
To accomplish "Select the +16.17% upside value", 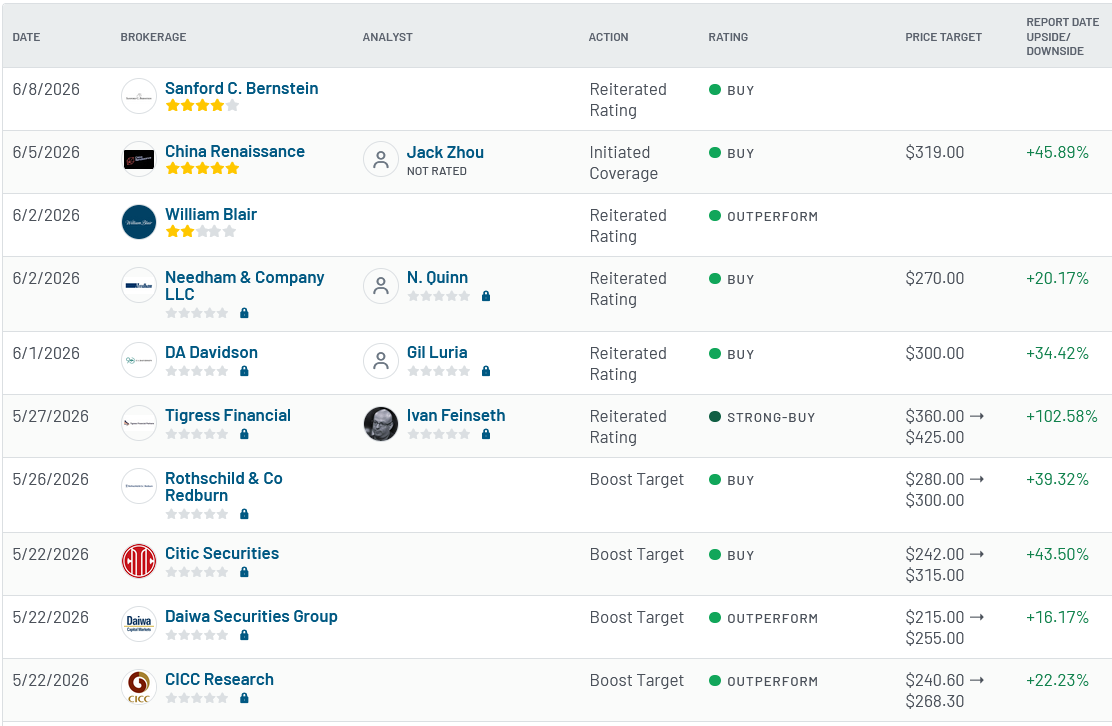I will [x=1057, y=618].
